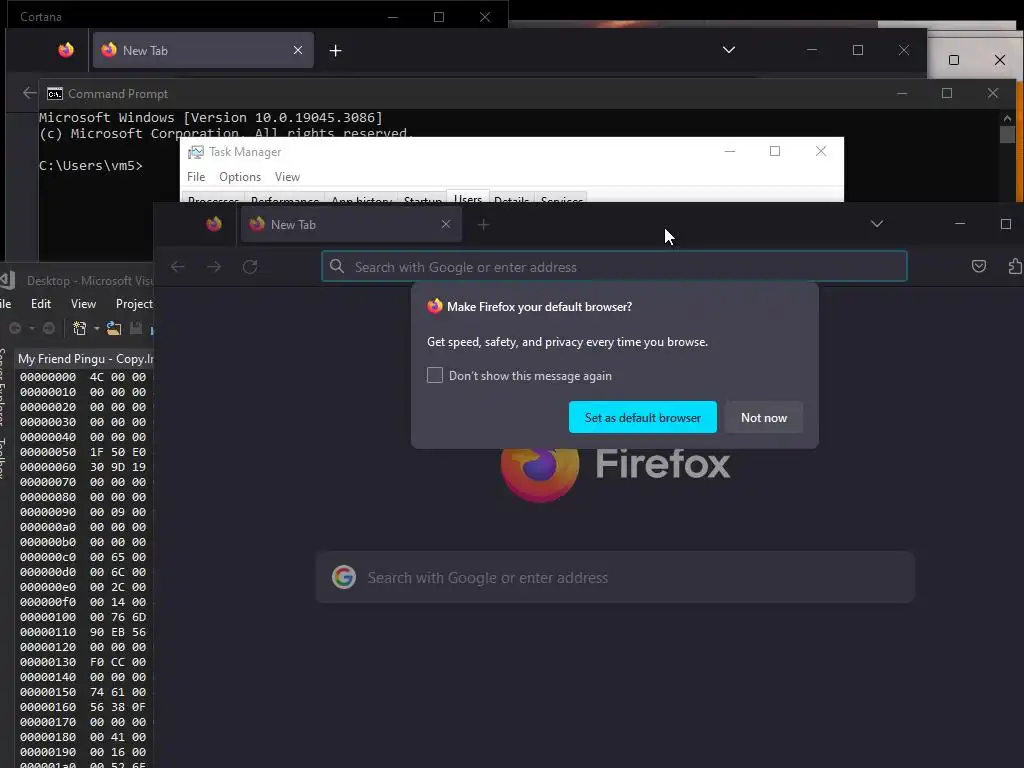Select My Friend Pingu - Copy document tab
This screenshot has height=768, width=1024.
click(x=85, y=359)
